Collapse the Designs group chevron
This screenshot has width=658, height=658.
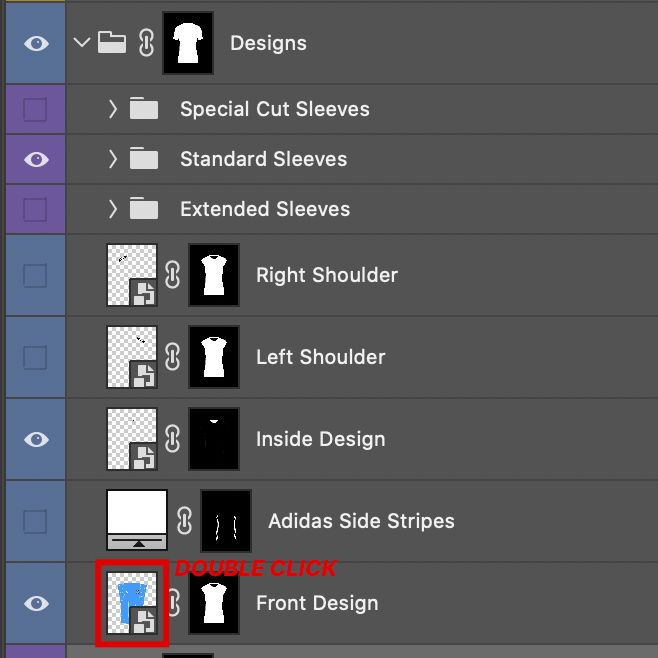tap(82, 43)
